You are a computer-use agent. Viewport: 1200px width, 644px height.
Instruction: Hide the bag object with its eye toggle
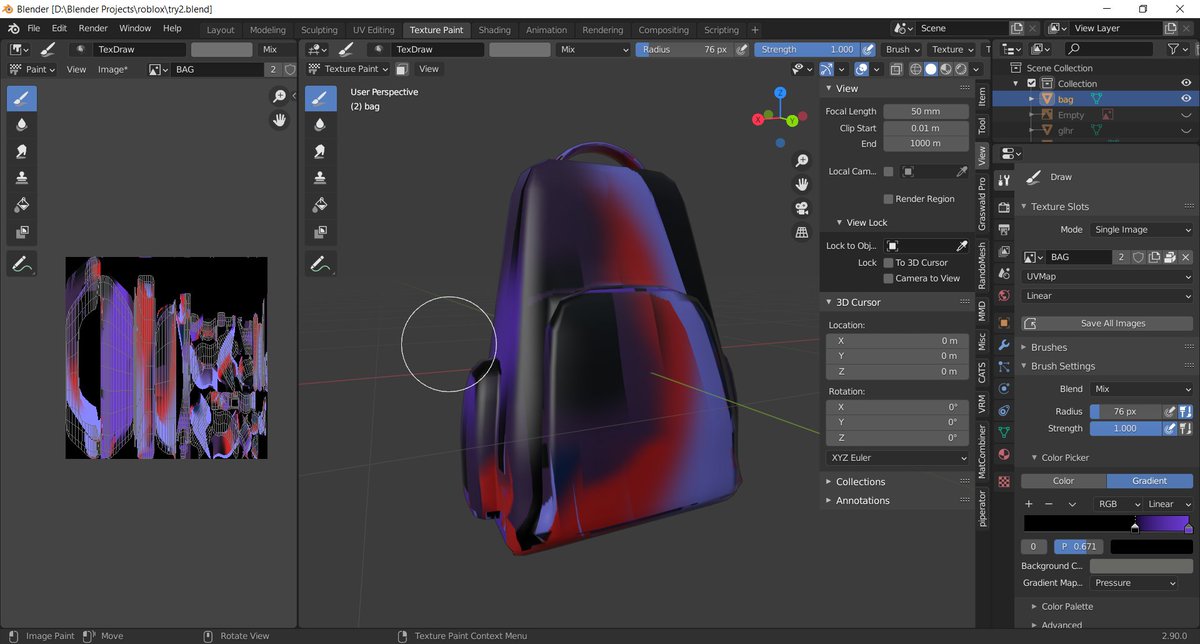click(x=1188, y=98)
